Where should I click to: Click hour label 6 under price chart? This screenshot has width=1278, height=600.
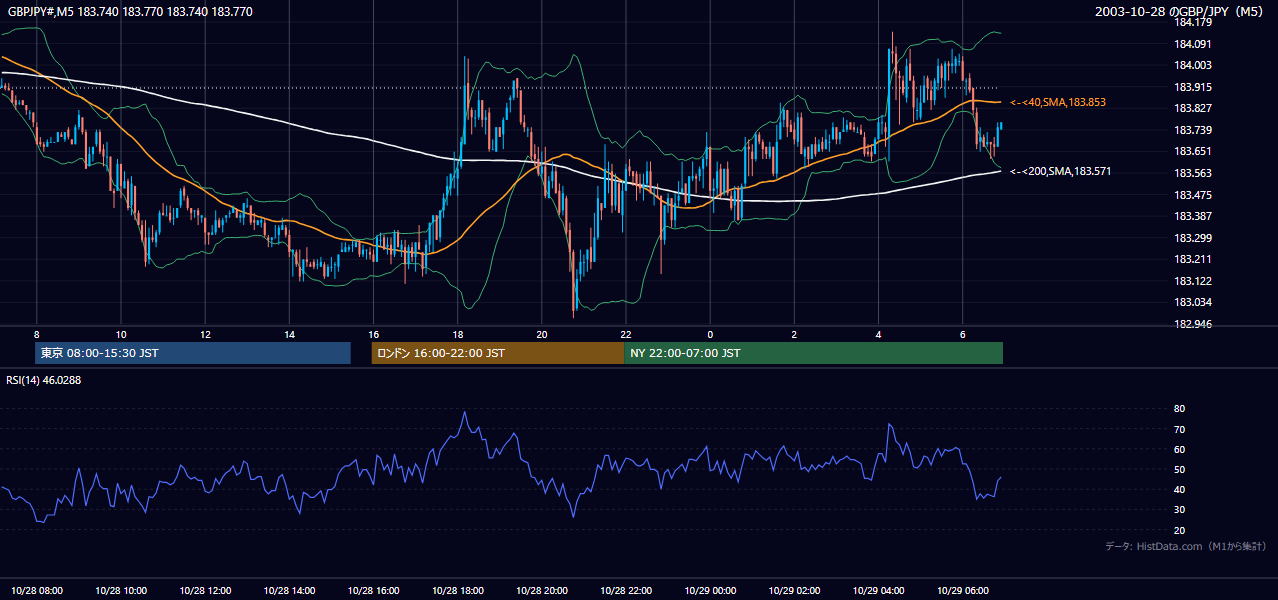coord(962,334)
